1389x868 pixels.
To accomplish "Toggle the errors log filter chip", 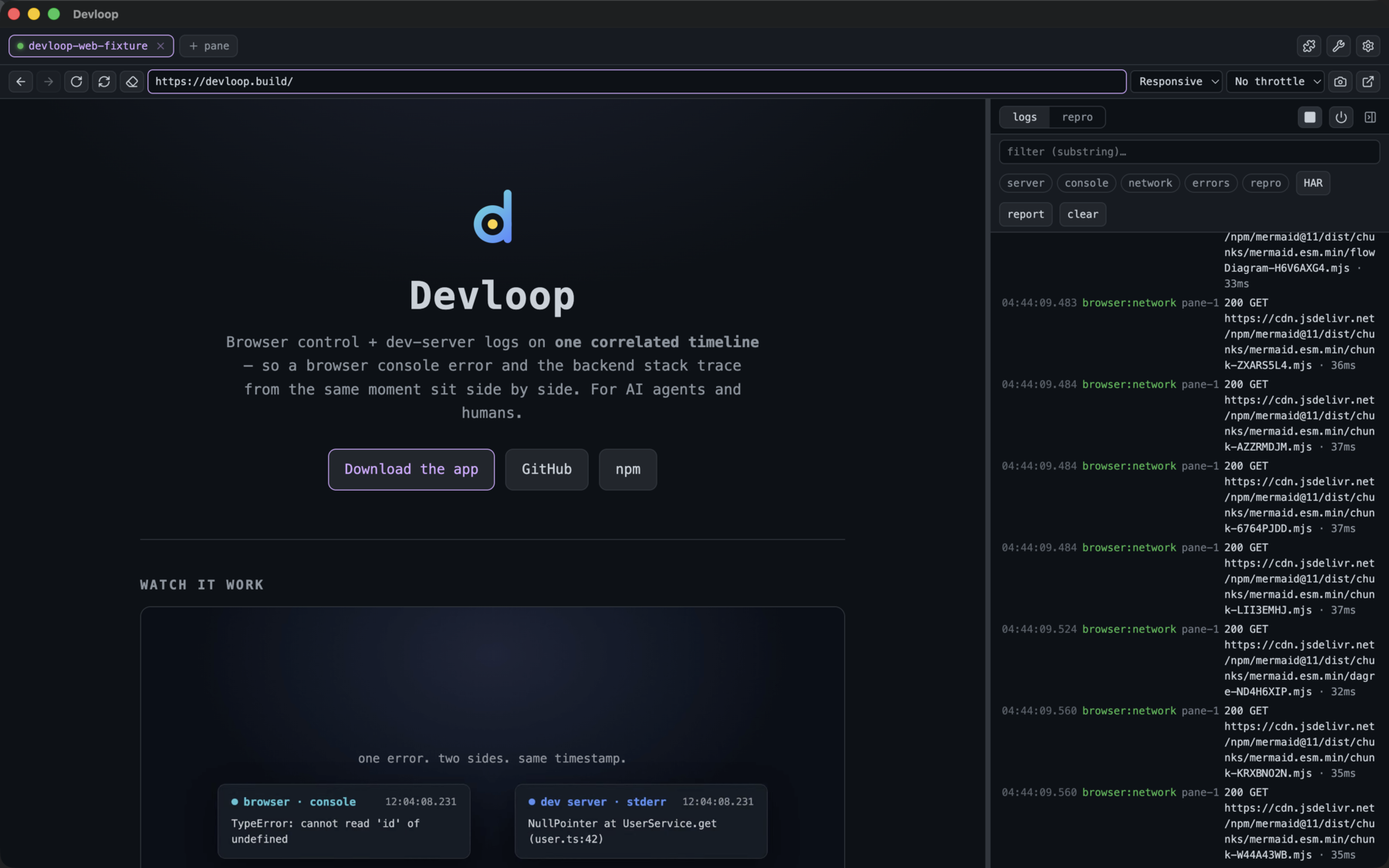I will click(x=1211, y=183).
